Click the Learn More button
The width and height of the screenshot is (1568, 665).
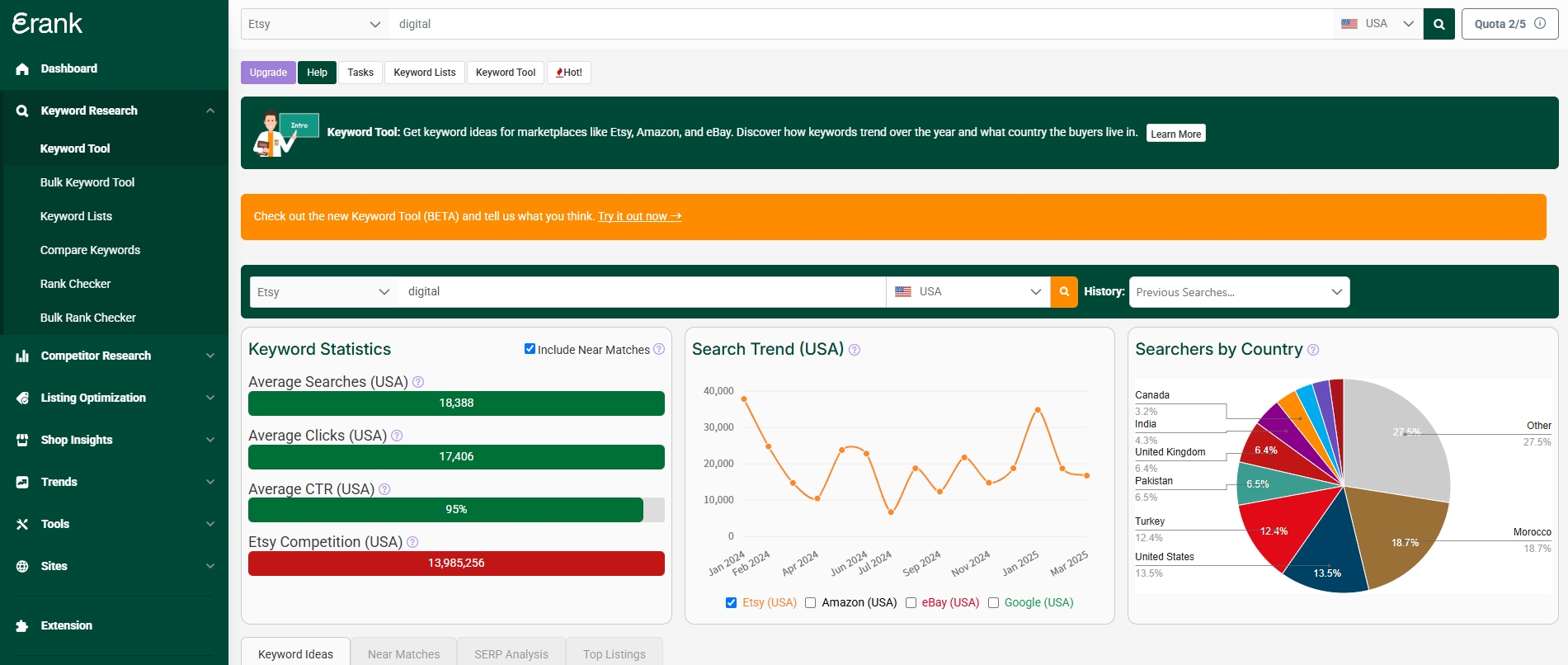(1175, 134)
